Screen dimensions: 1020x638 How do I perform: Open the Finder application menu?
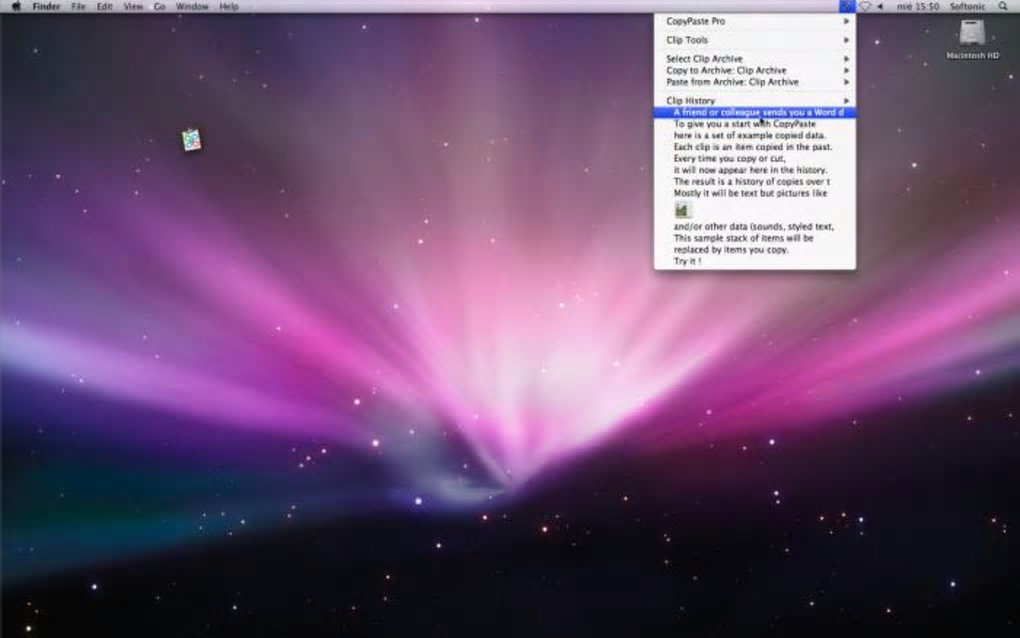[x=46, y=7]
